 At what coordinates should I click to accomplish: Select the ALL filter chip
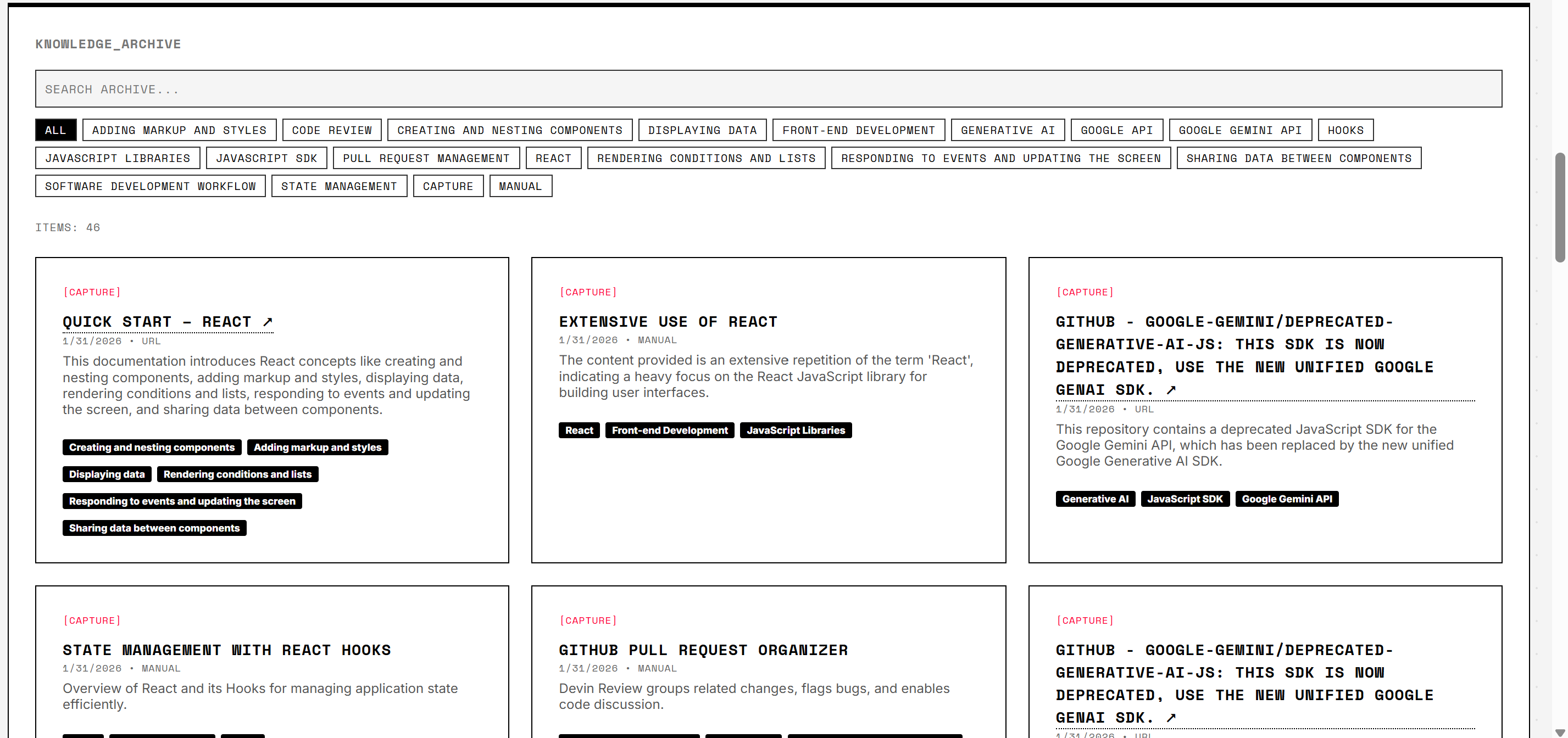click(55, 130)
